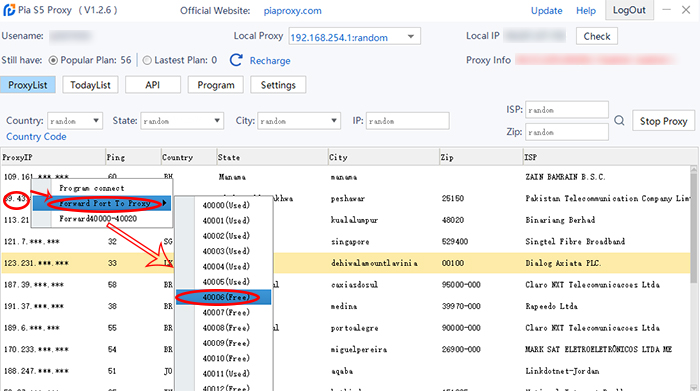Open the piaproxy.com website link
The height and width of the screenshot is (391, 700).
click(x=292, y=11)
